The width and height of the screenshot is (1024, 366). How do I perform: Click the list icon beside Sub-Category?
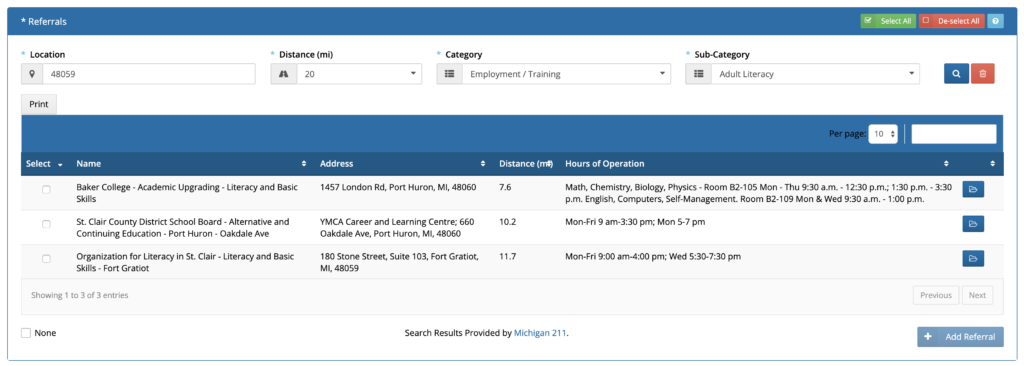click(698, 74)
